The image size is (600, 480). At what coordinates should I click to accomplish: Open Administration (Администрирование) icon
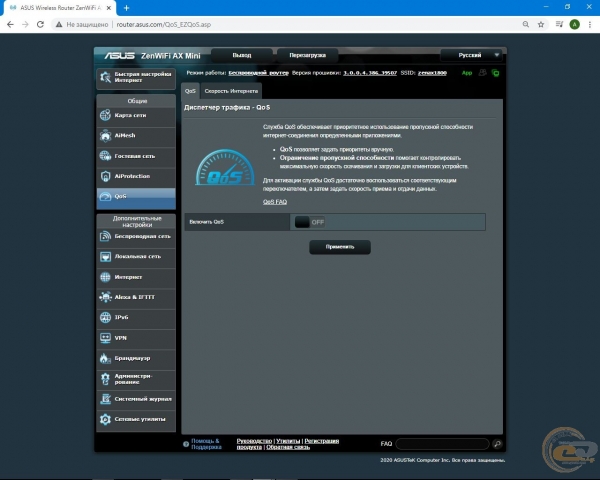pyautogui.click(x=105, y=379)
